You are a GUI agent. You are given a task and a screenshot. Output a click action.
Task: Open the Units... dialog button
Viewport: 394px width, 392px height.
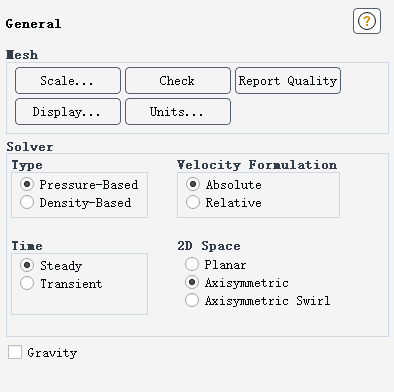pyautogui.click(x=178, y=112)
